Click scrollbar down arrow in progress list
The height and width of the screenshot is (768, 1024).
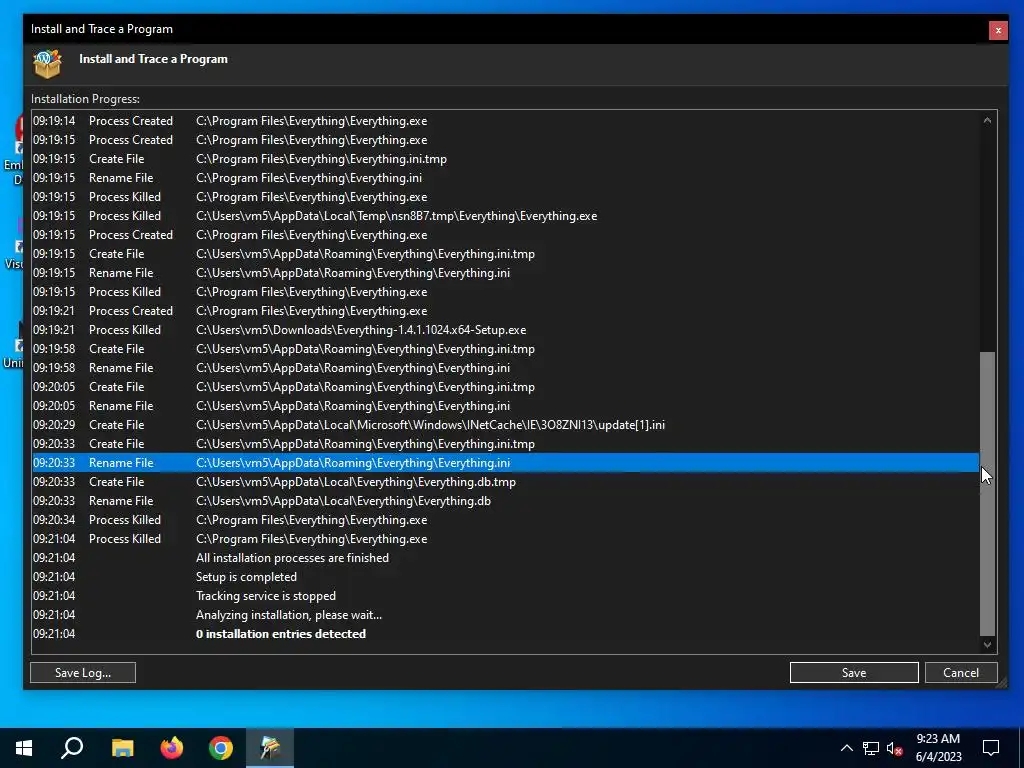click(987, 645)
